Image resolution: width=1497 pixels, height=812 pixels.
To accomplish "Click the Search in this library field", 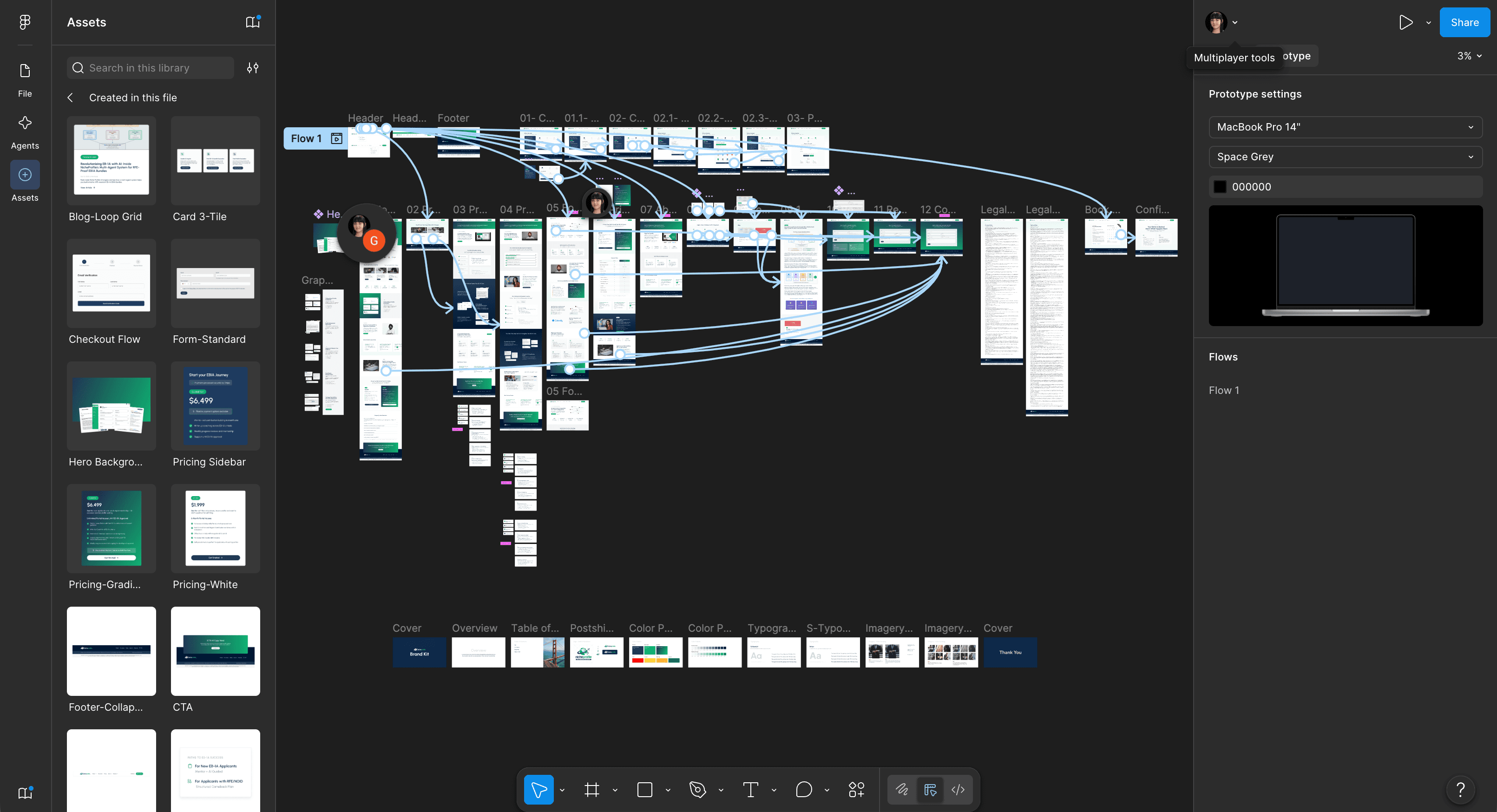I will click(x=151, y=68).
